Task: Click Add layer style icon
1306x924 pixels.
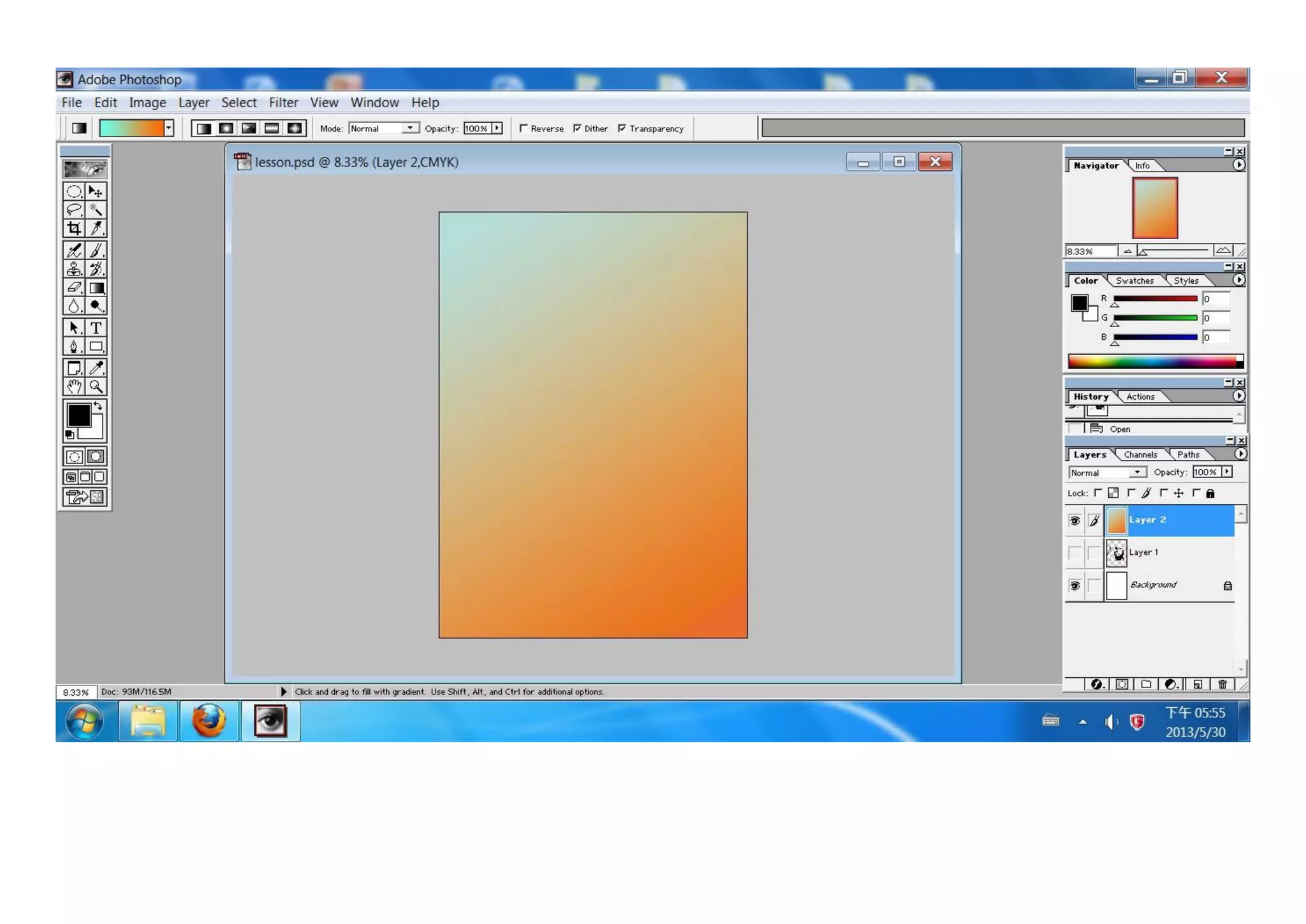Action: coord(1097,684)
